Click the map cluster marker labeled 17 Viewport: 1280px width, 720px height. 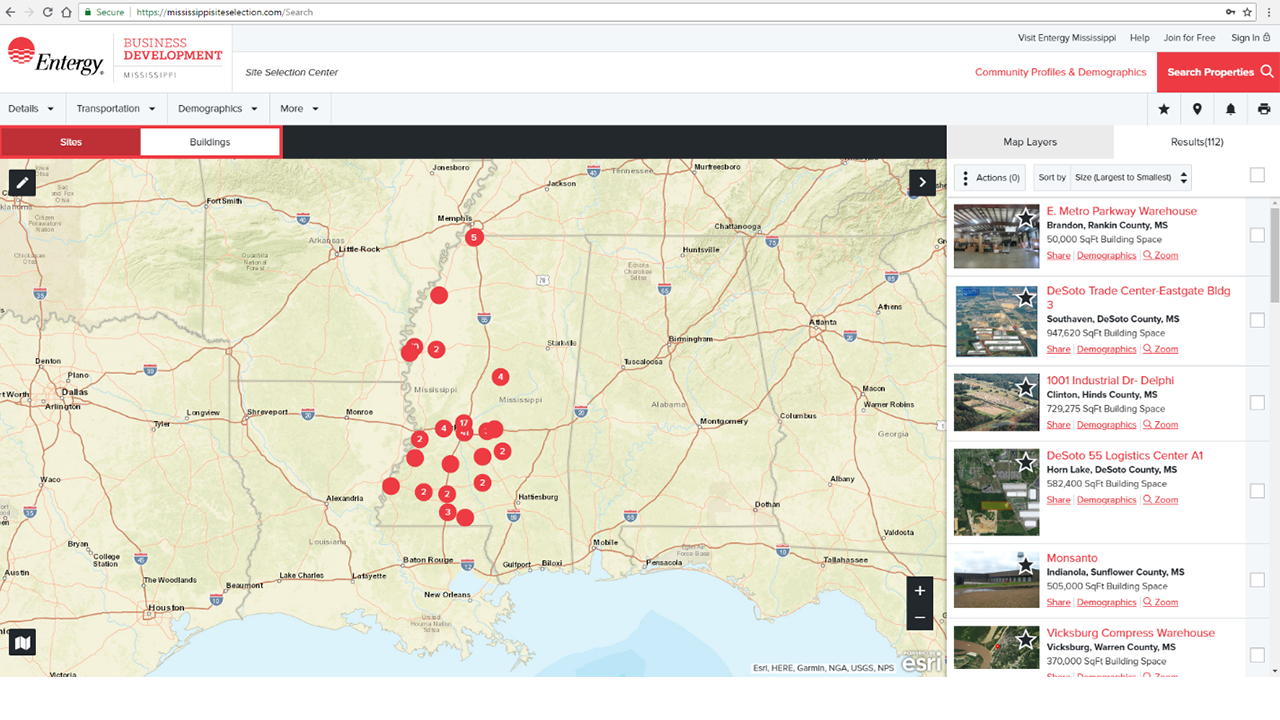tap(464, 423)
